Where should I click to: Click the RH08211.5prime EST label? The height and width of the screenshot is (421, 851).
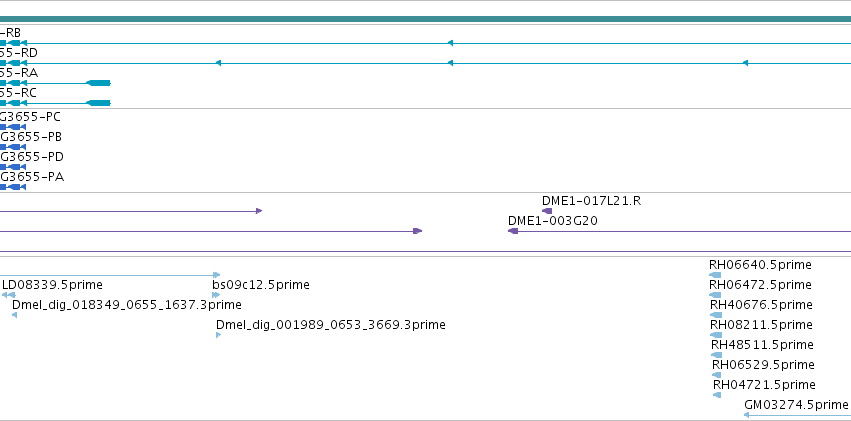pos(761,325)
